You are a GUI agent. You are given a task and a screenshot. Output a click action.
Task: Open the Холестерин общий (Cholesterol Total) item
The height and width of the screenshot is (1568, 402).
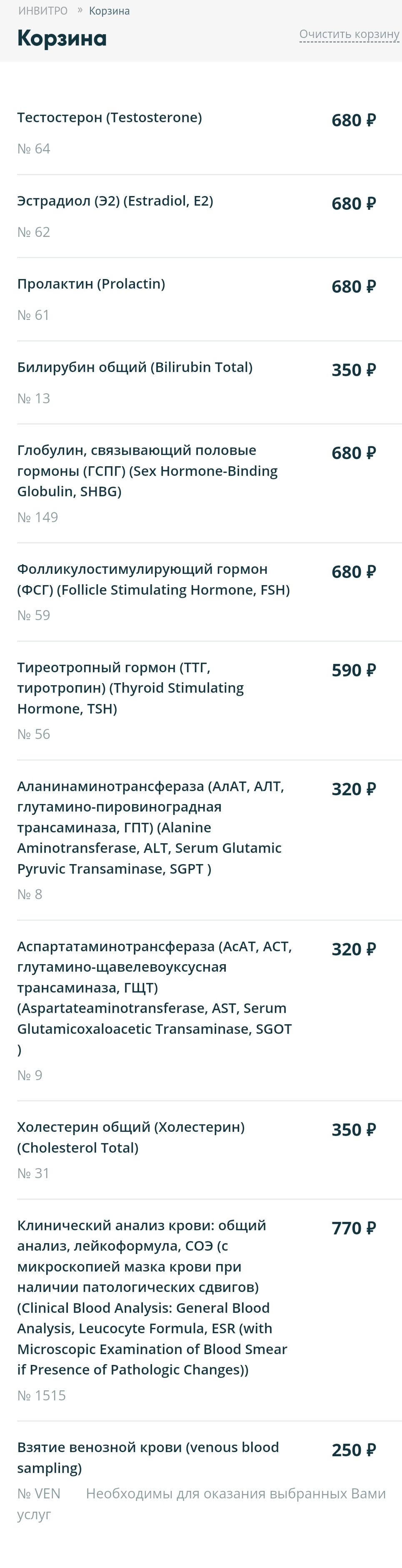pos(131,1137)
